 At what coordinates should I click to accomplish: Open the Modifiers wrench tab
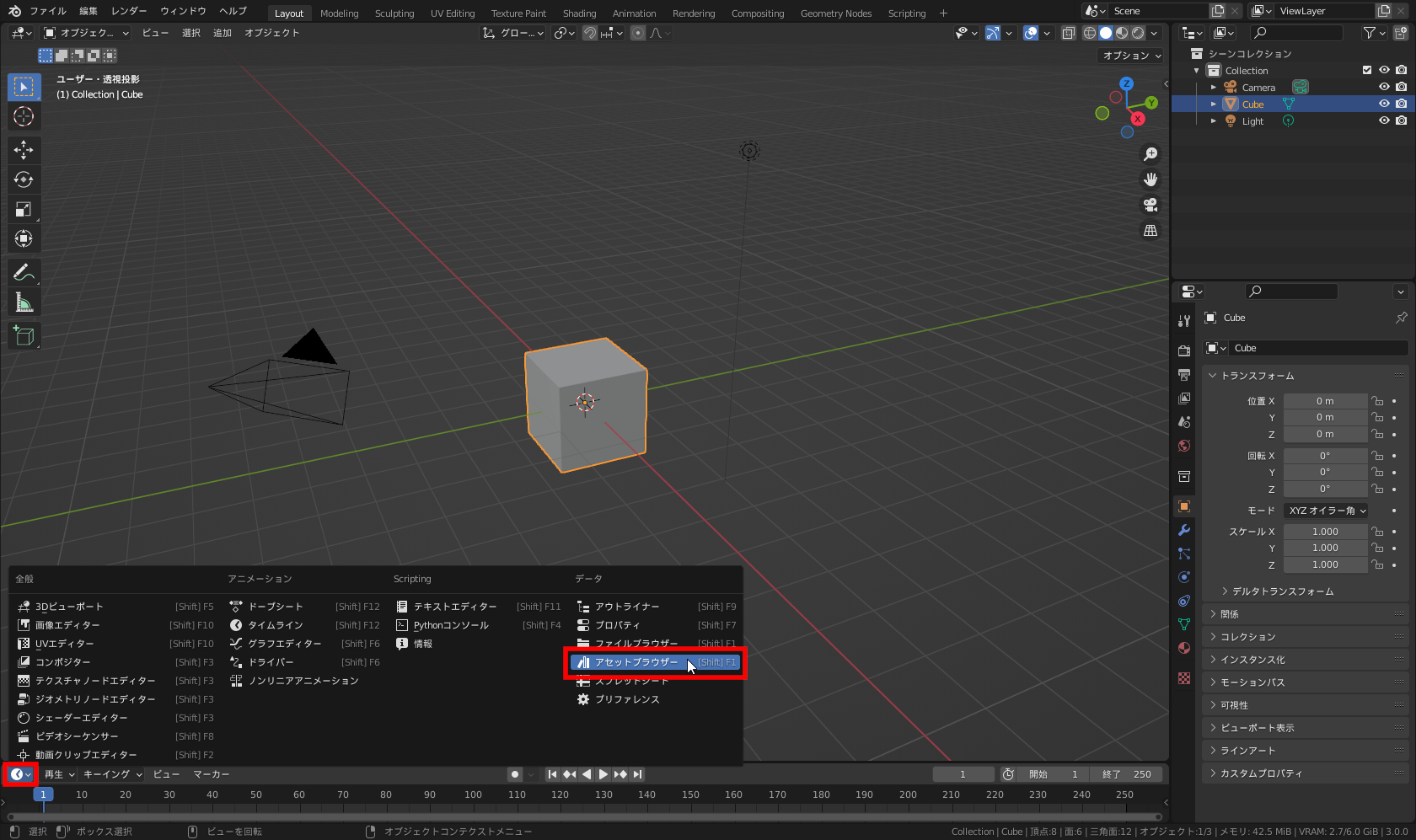pyautogui.click(x=1184, y=530)
